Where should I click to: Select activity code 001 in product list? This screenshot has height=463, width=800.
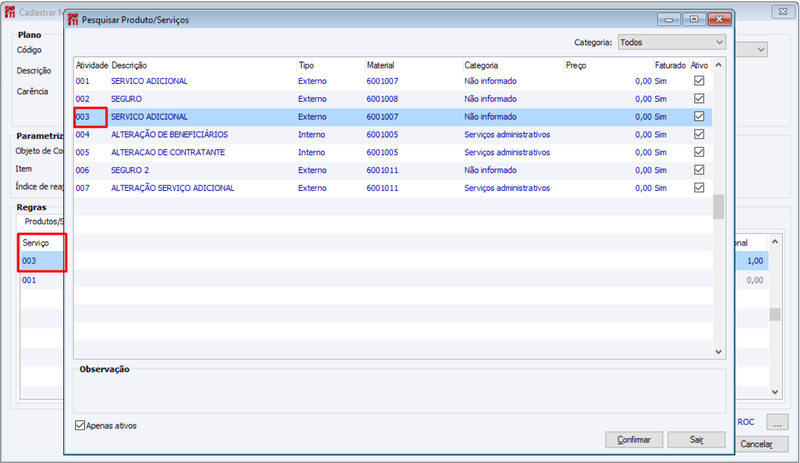82,81
